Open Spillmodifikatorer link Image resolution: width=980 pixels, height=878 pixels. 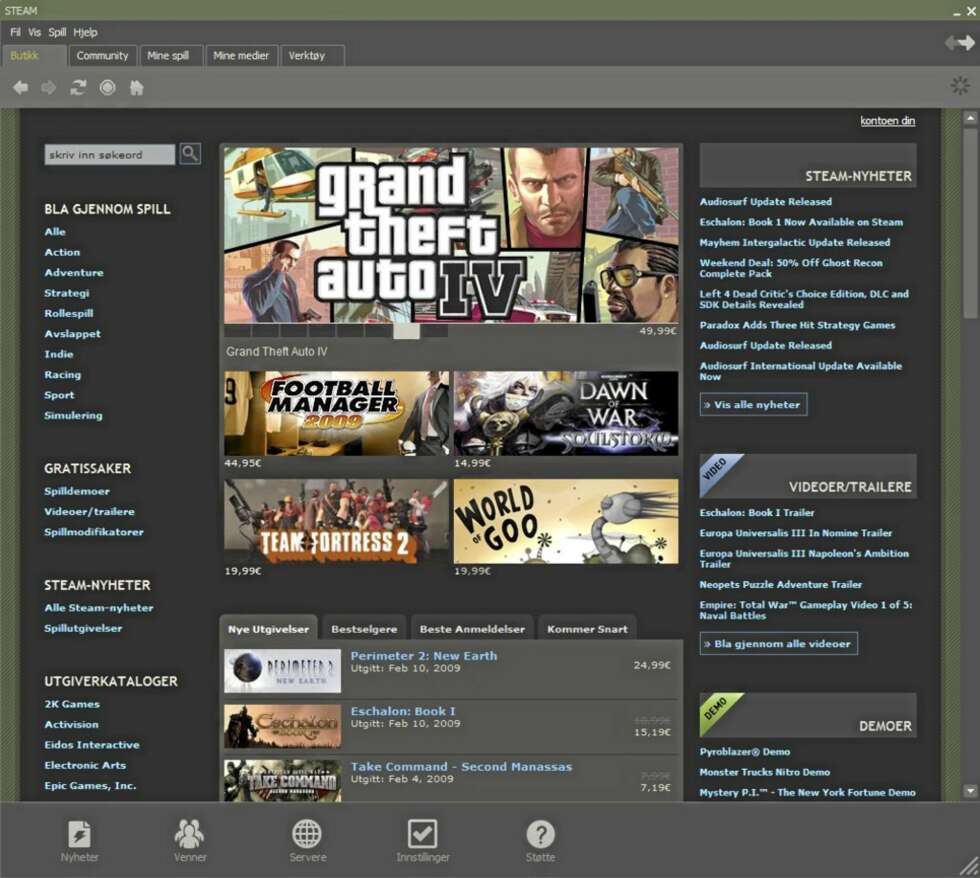[x=94, y=532]
